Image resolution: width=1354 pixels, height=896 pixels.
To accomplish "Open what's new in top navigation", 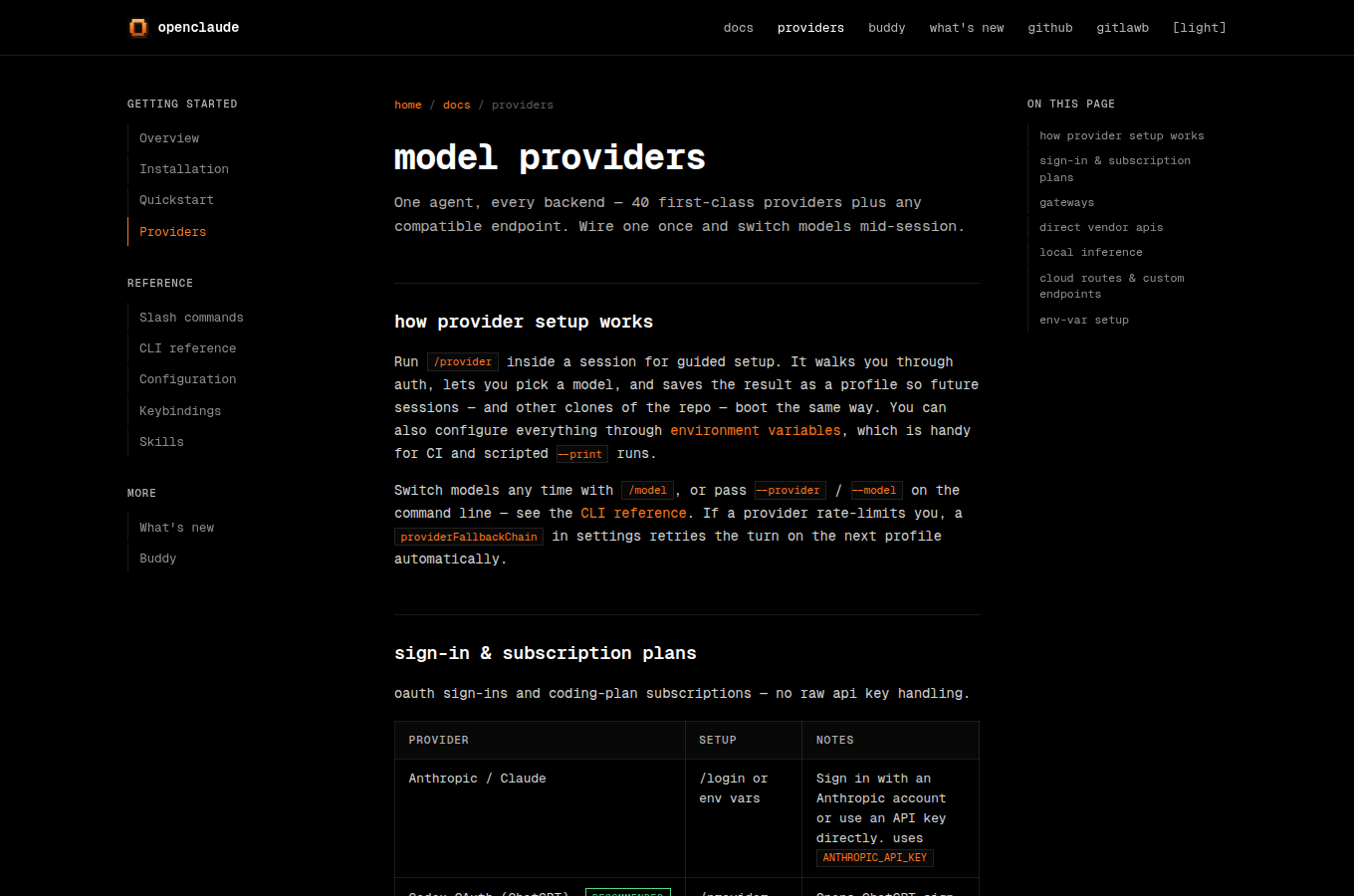I will (x=967, y=28).
